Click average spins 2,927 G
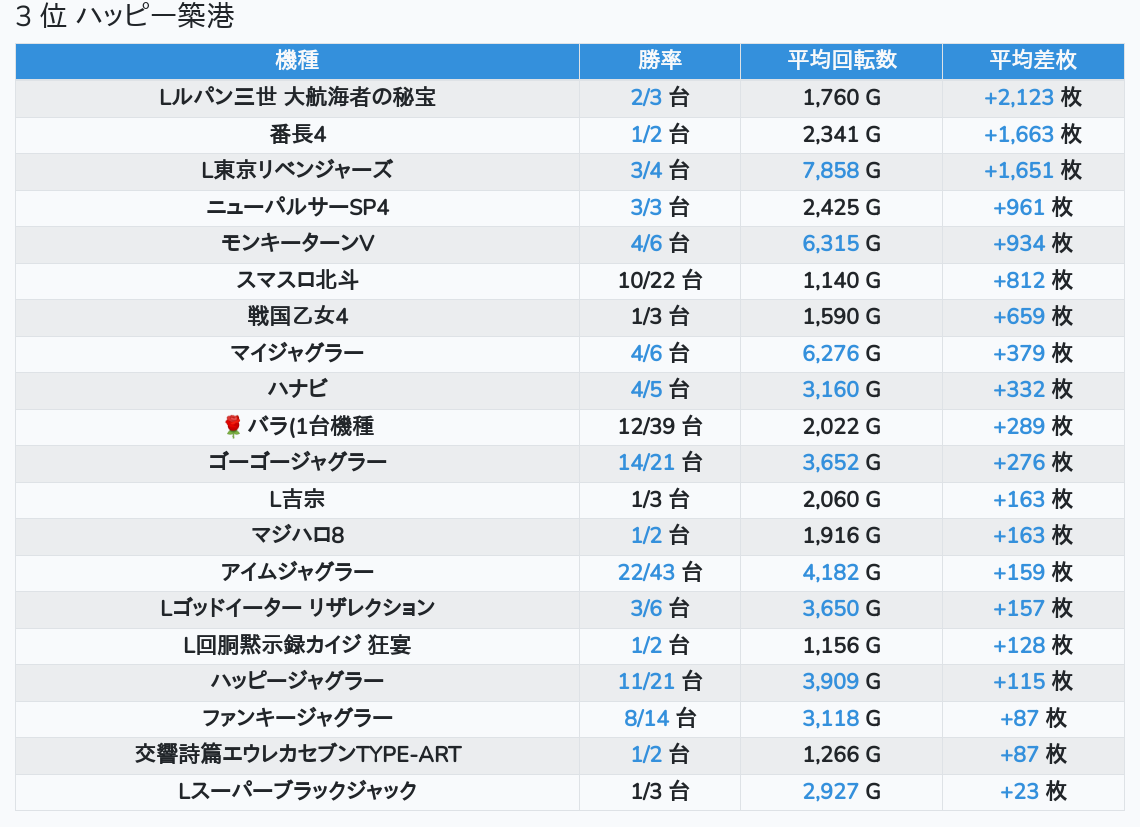The width and height of the screenshot is (1140, 827). 842,791
